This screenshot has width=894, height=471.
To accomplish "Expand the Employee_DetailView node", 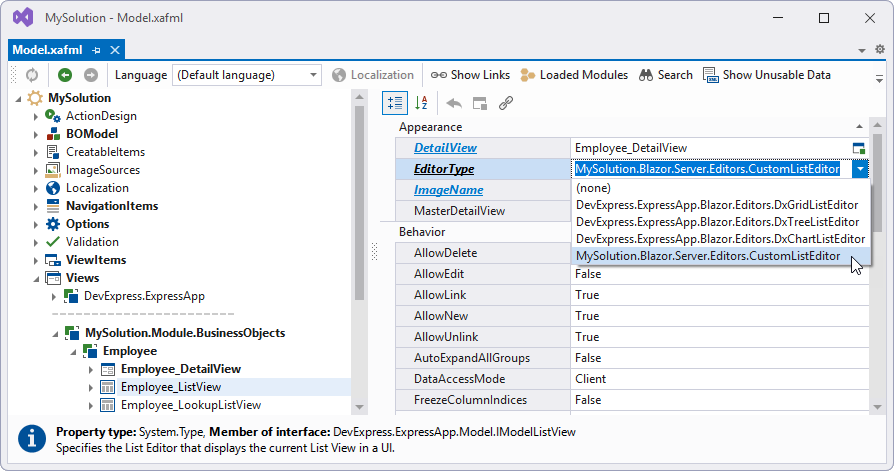I will 91,370.
